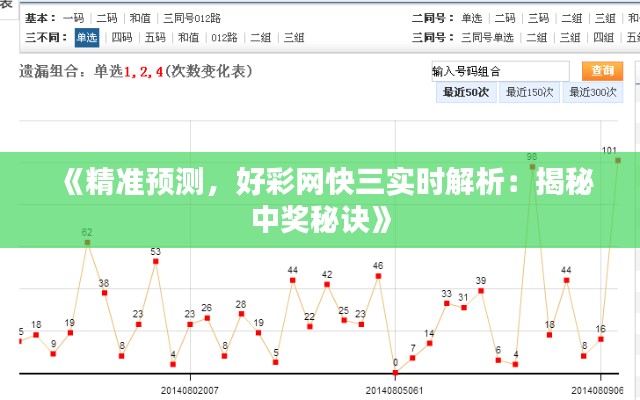Switch to 最近50次 tab
Viewport: 640px width, 400px height.
tap(466, 92)
